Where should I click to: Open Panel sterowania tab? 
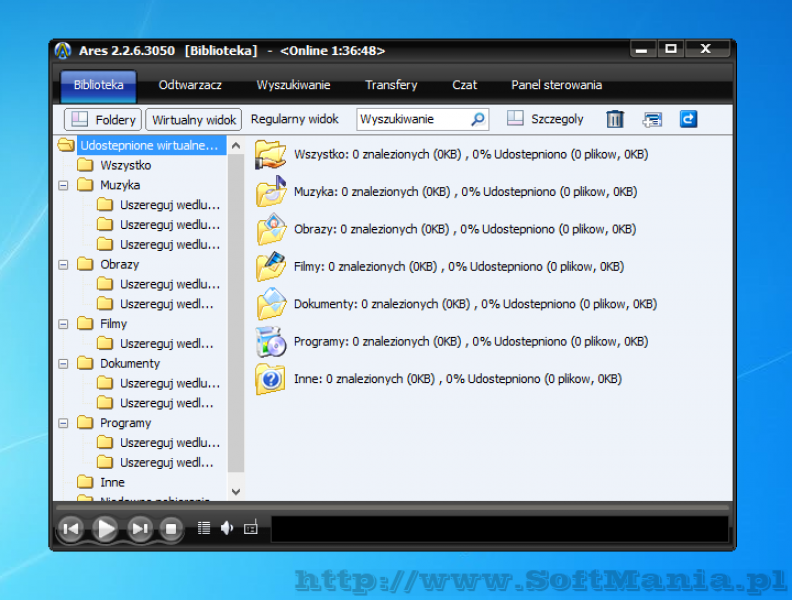click(x=556, y=85)
